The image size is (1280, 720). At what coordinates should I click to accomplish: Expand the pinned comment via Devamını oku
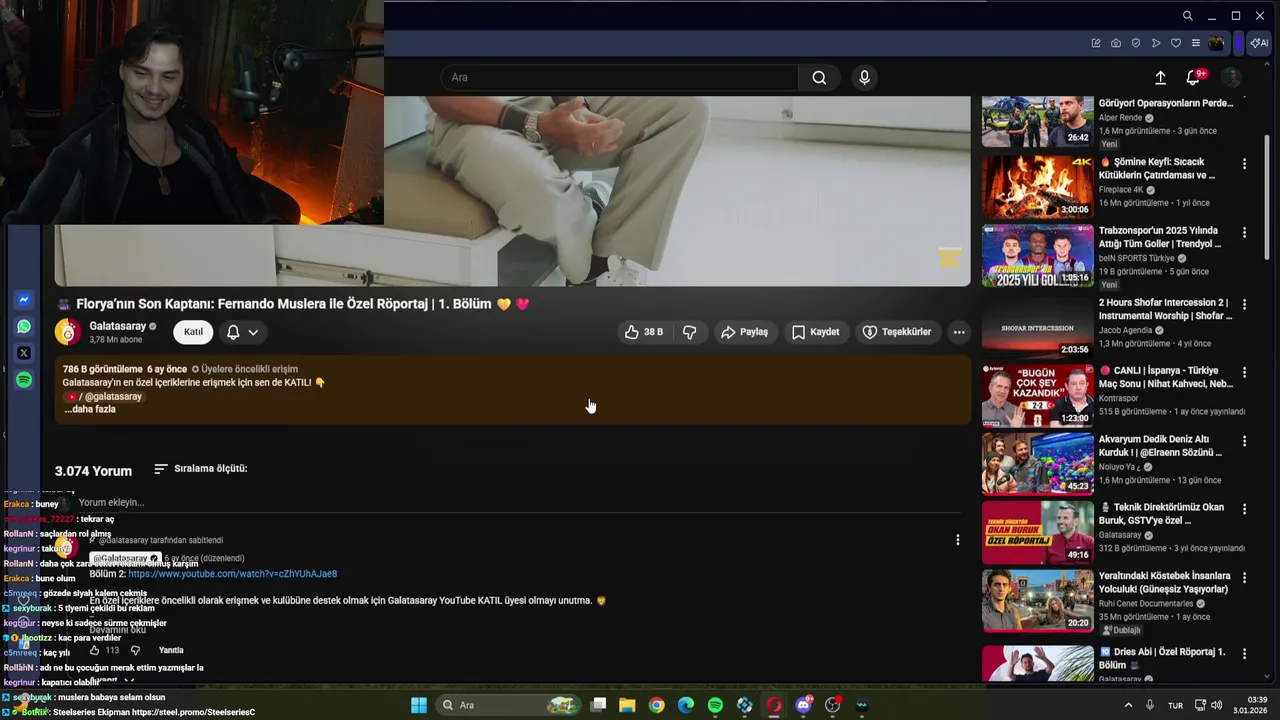pos(118,630)
